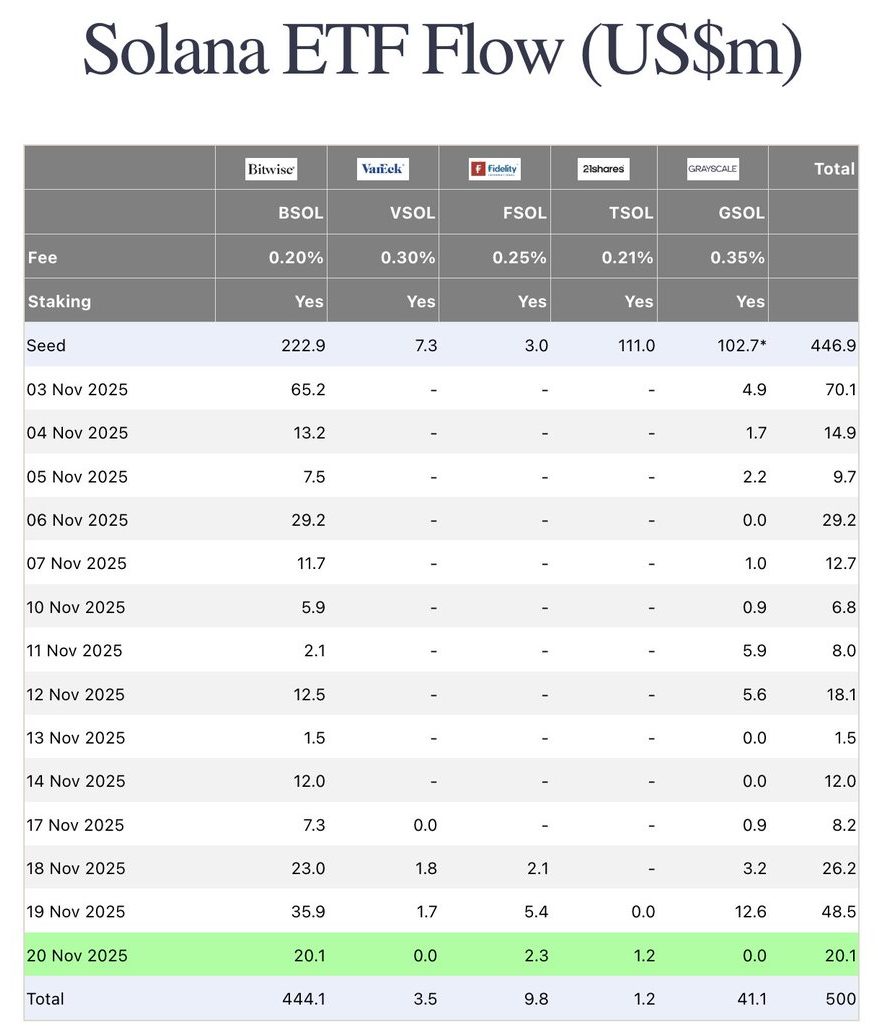Select the Seed row label
Screen dimensions: 878x1026
46,346
